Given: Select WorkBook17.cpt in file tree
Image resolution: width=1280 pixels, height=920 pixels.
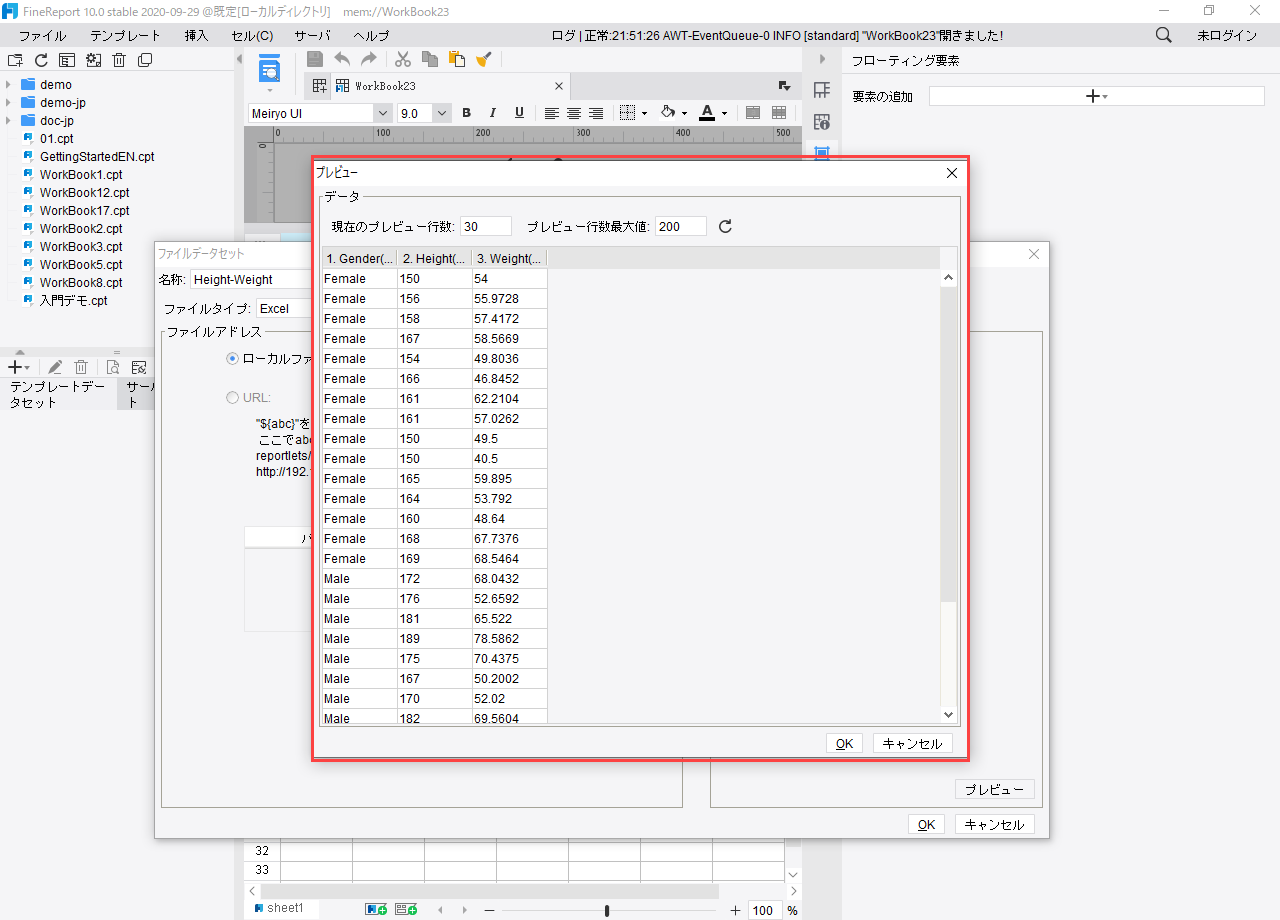Looking at the screenshot, I should (84, 211).
